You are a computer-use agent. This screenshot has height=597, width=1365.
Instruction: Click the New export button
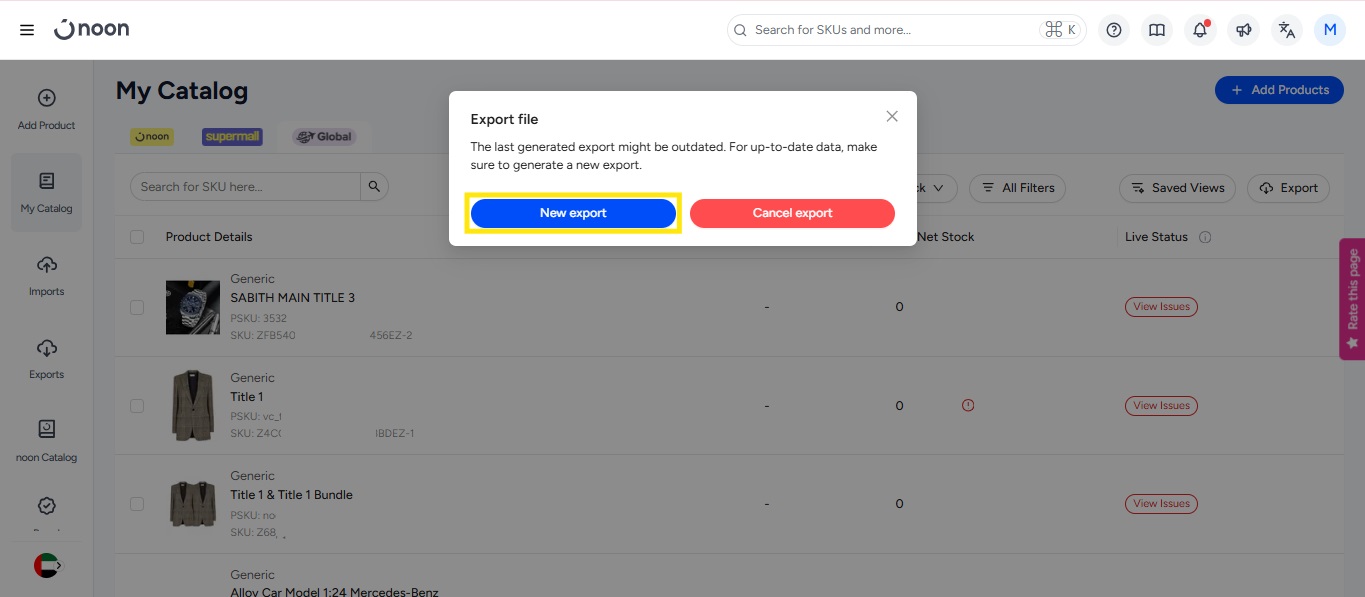[x=573, y=213]
